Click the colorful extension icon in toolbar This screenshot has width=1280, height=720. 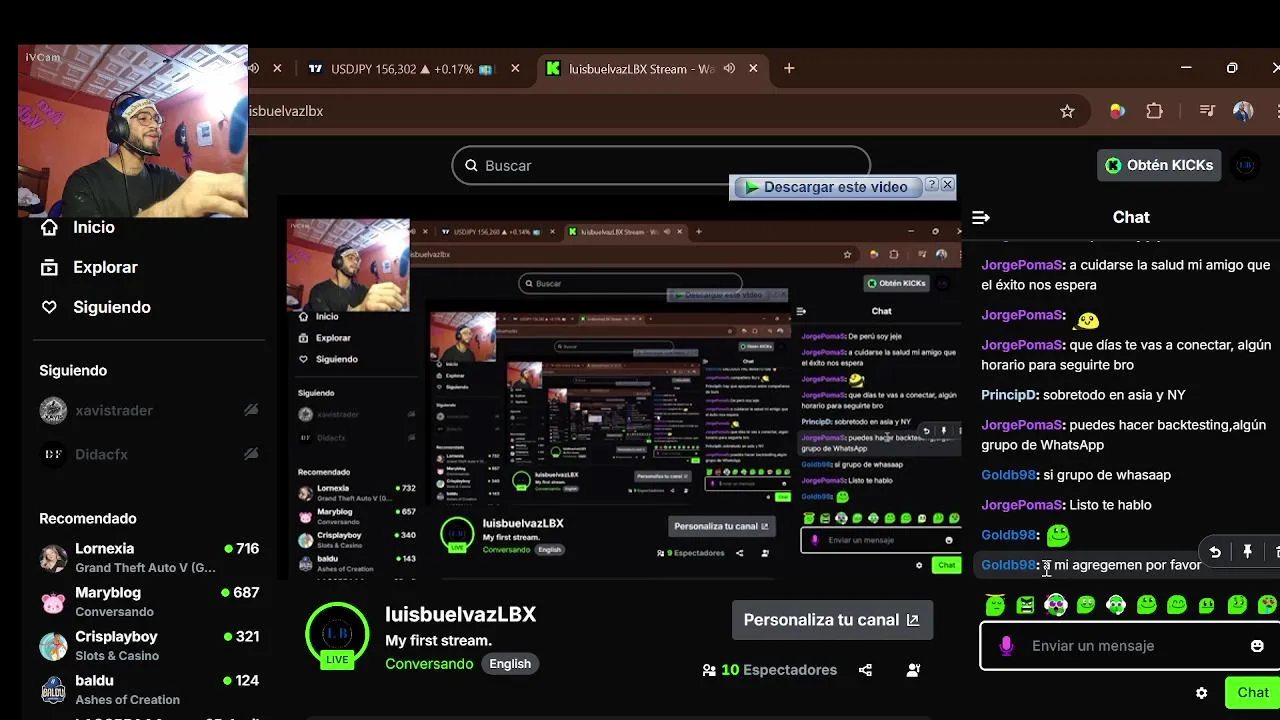pos(1117,111)
